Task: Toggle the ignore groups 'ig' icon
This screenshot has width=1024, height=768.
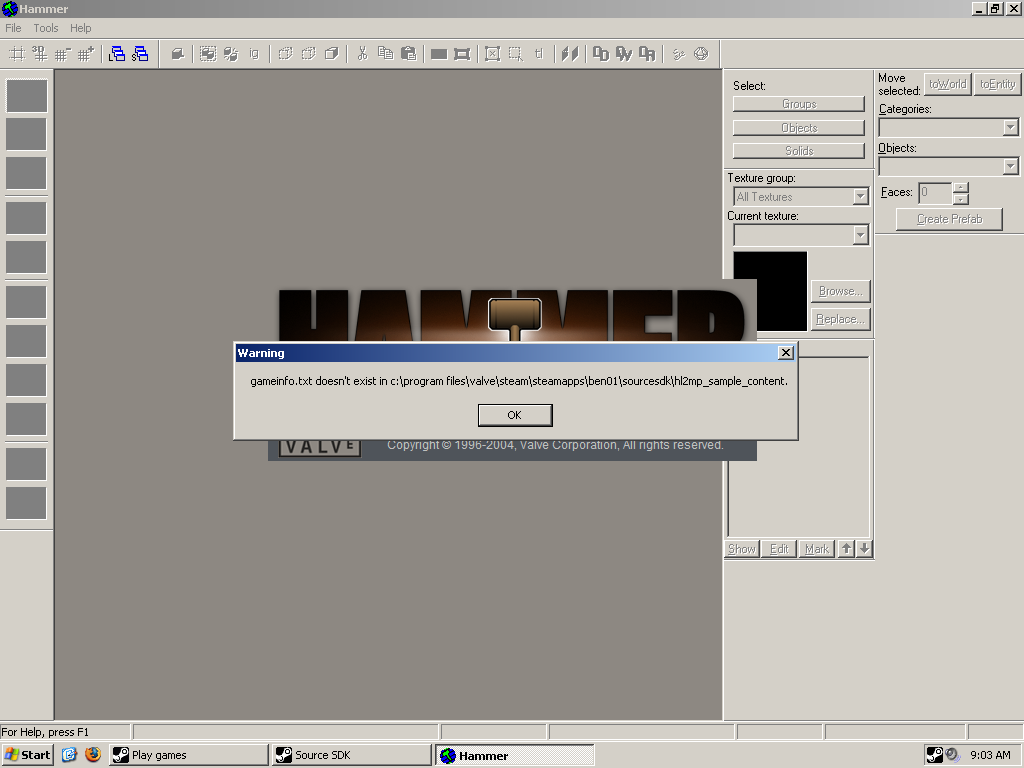Action: (x=254, y=54)
